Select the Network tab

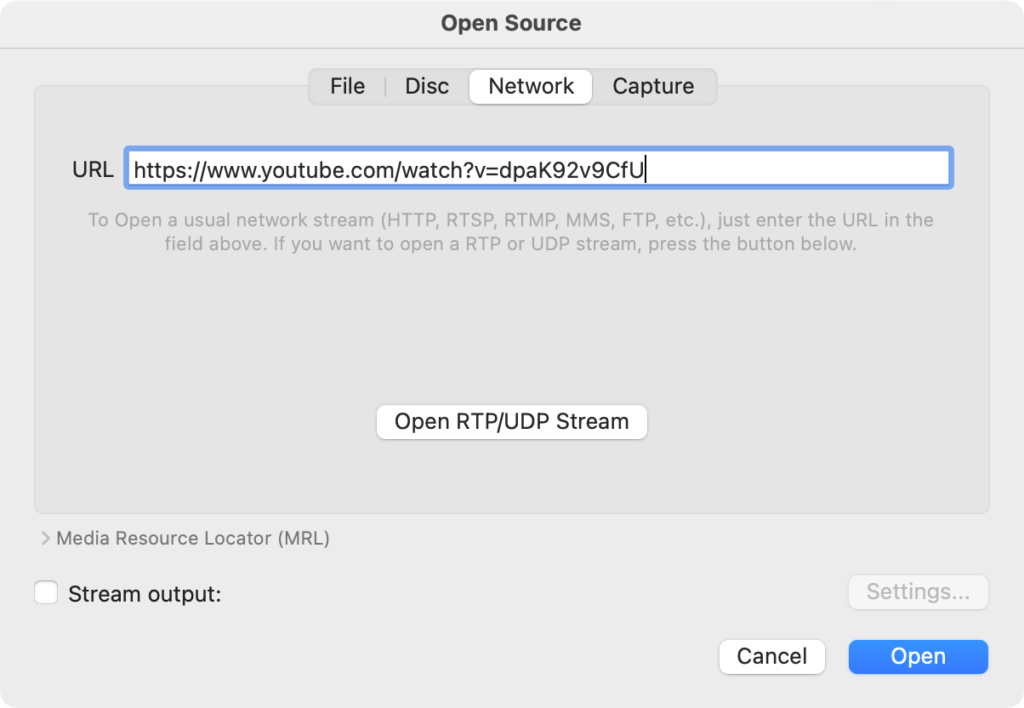[x=531, y=87]
